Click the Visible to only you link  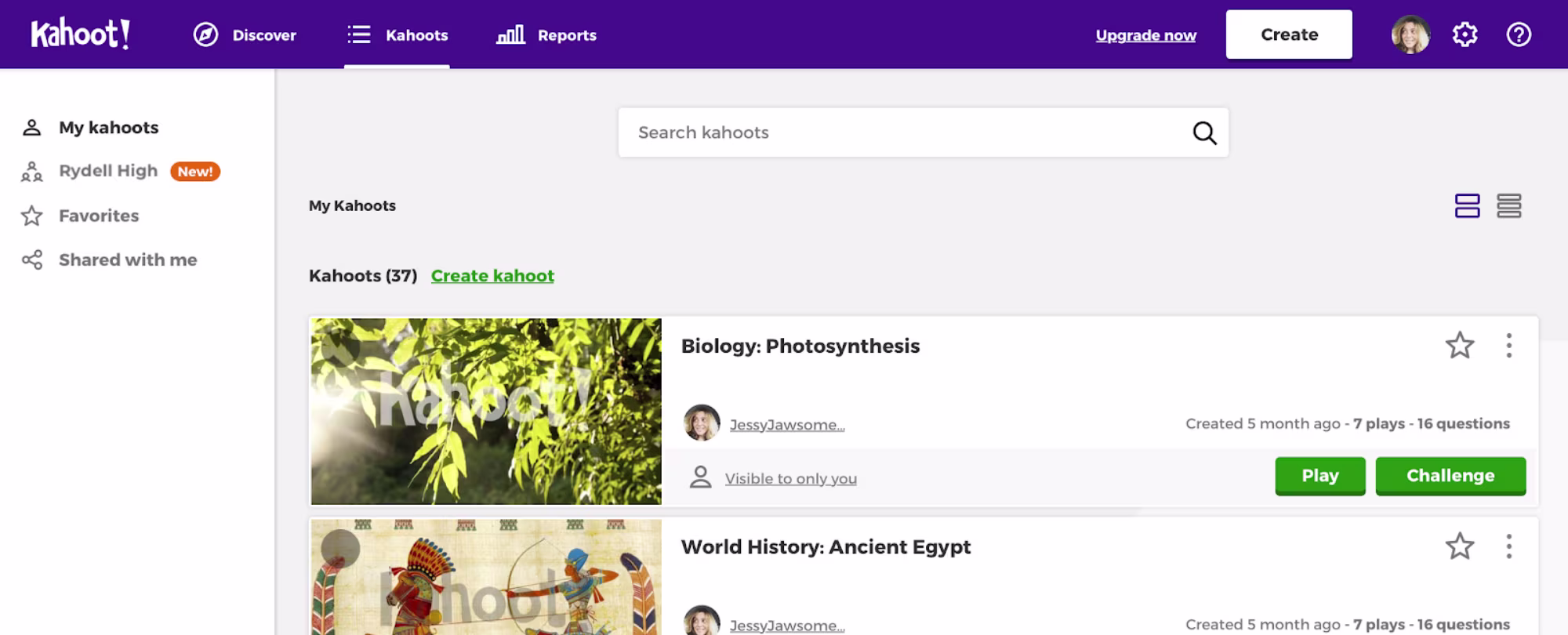click(x=790, y=478)
